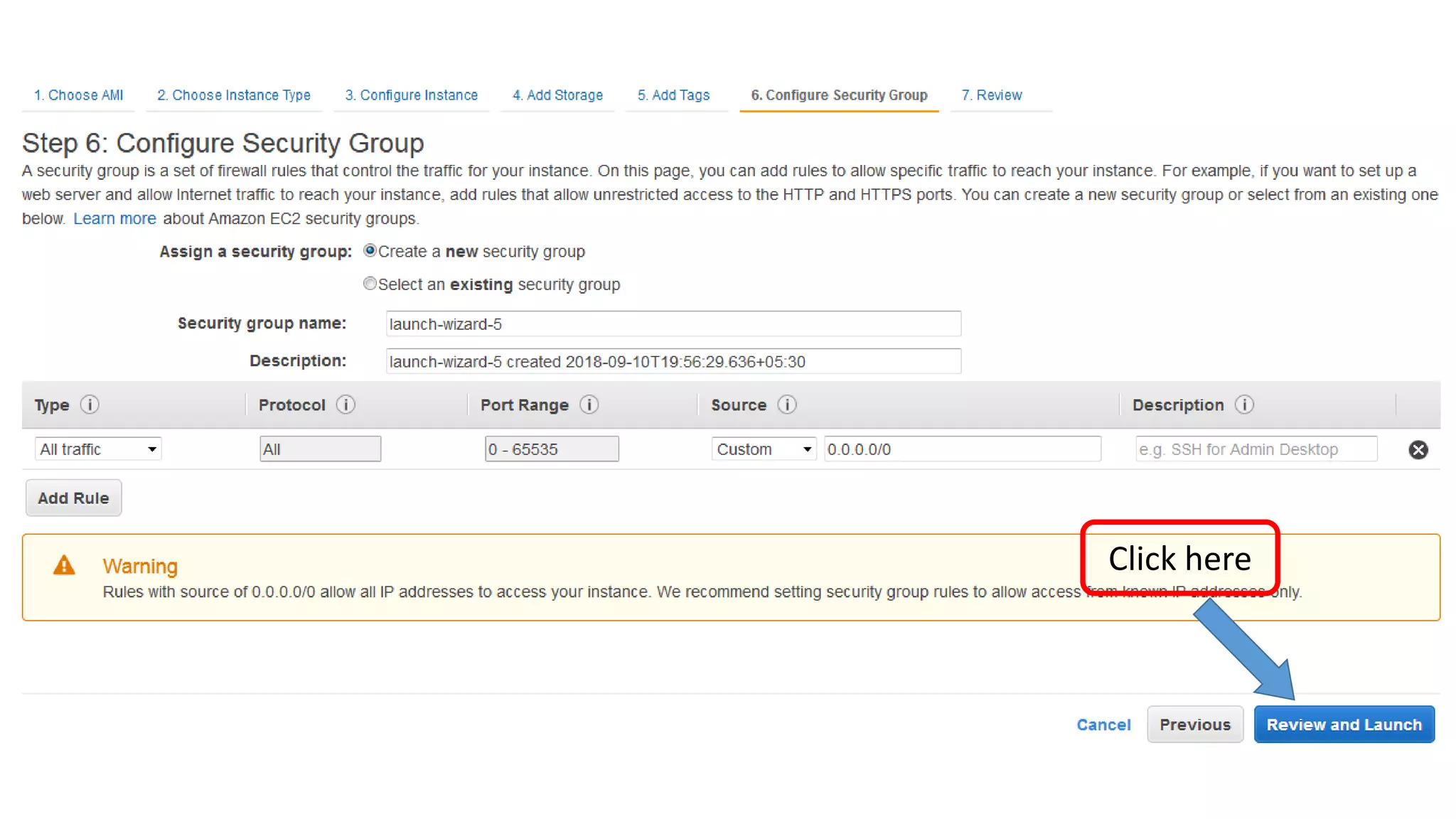
Task: Click the orange Warning triangle icon
Action: (64, 566)
